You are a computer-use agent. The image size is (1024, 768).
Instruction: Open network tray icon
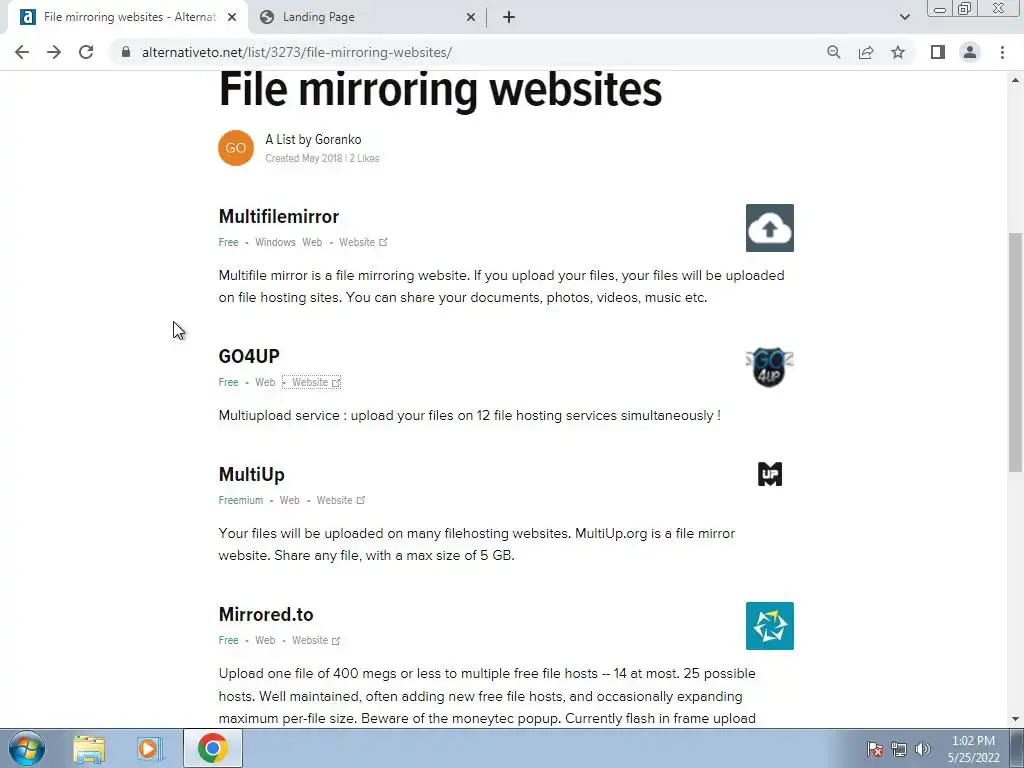[x=899, y=749]
